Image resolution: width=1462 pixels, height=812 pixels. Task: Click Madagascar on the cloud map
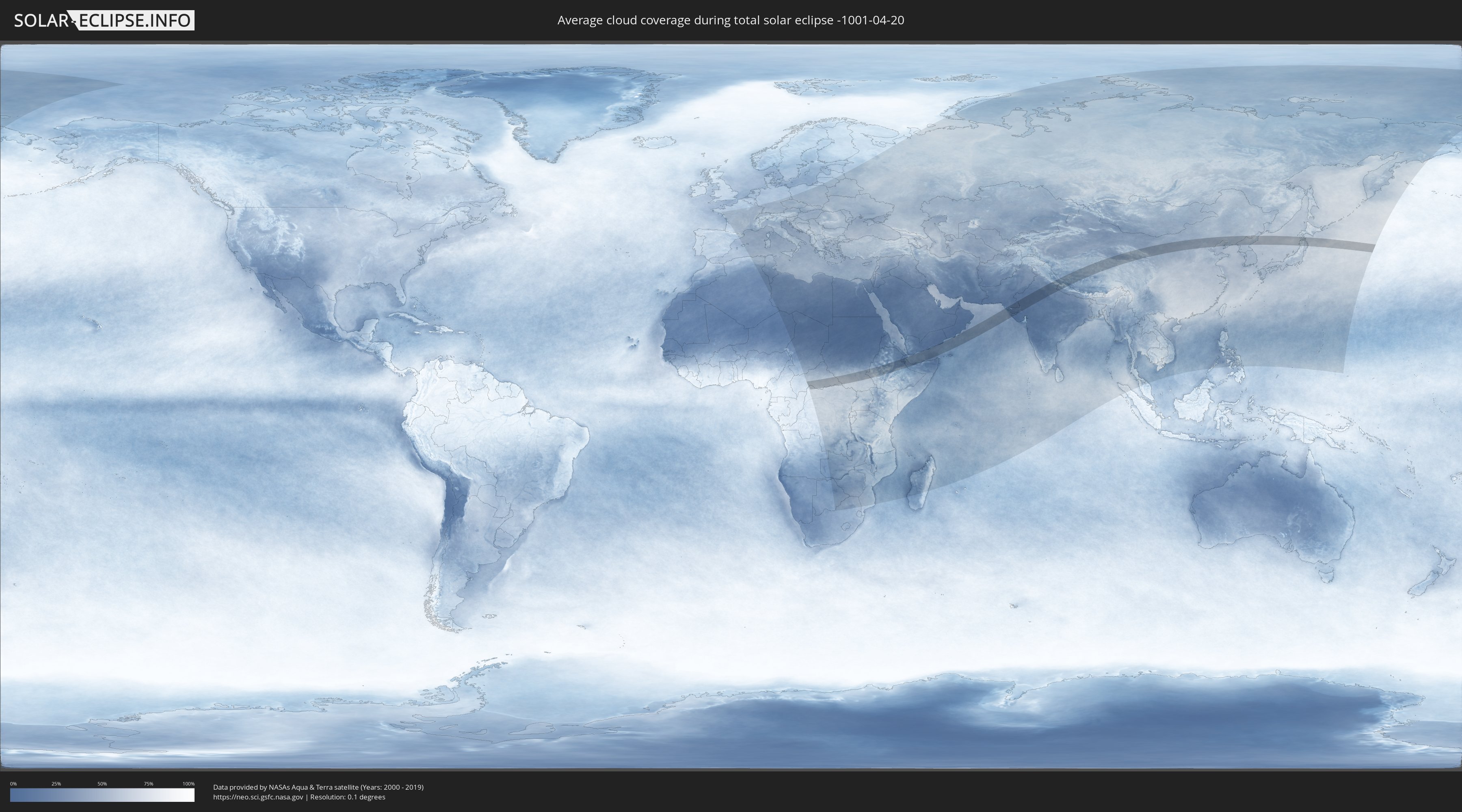(922, 482)
